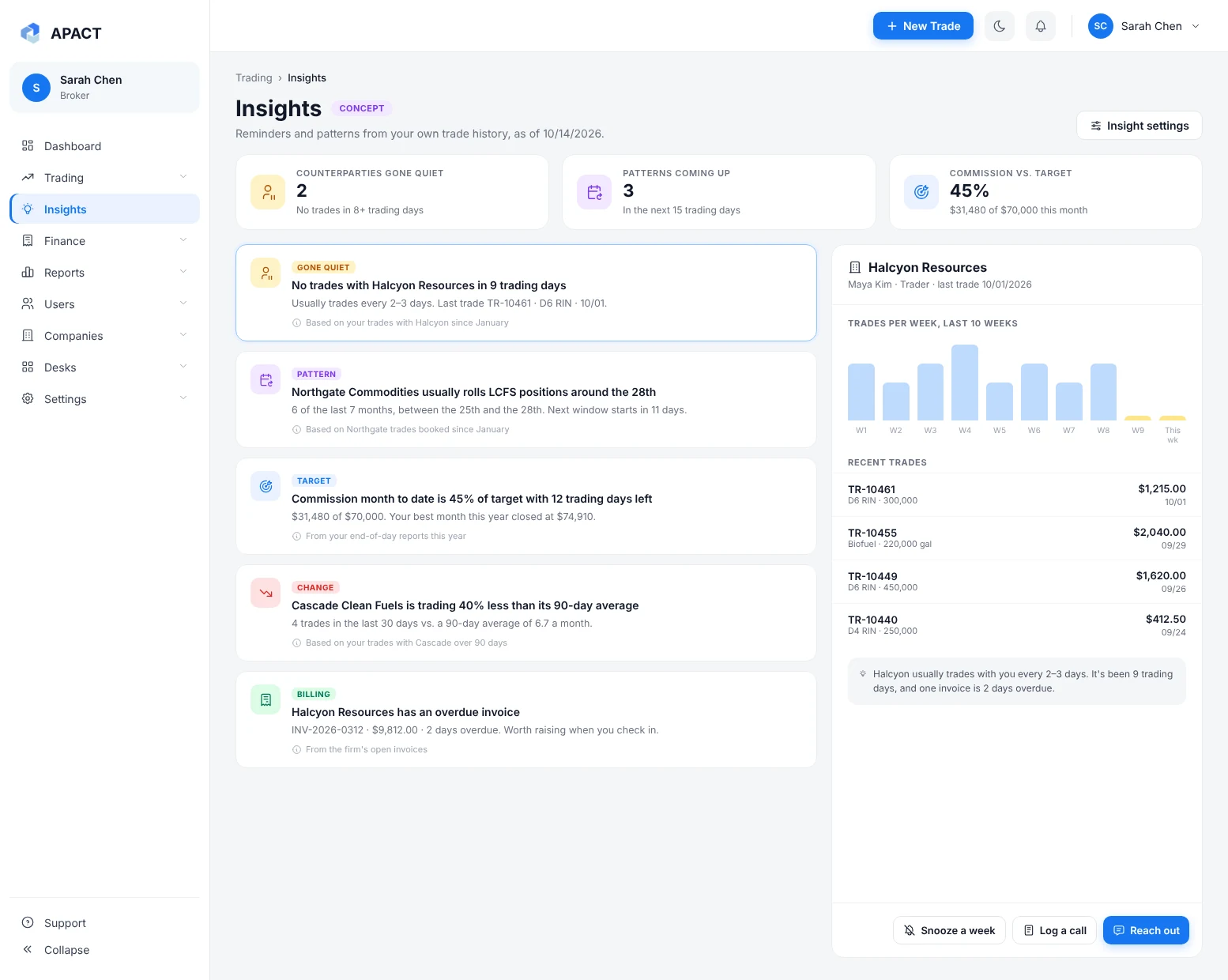Click the Collapse sidebar double-chevron icon
This screenshot has height=980, width=1228.
(x=28, y=949)
